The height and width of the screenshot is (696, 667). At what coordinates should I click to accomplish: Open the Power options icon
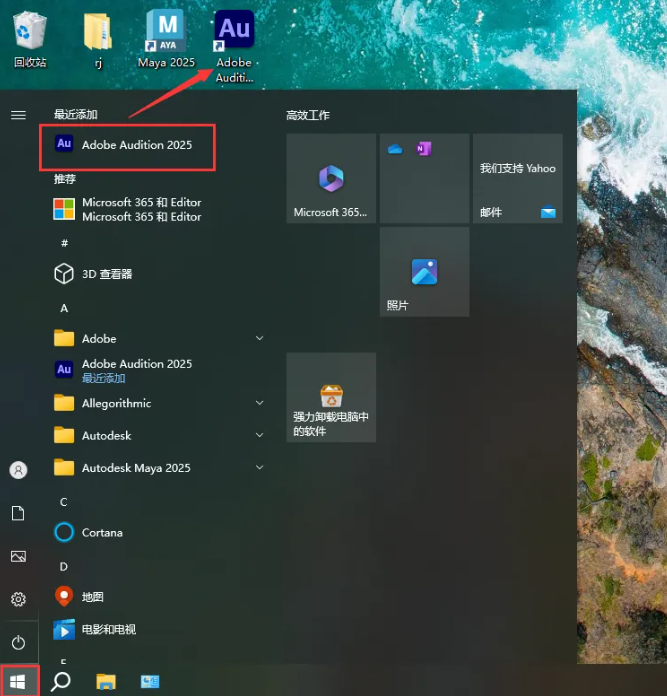[18, 642]
